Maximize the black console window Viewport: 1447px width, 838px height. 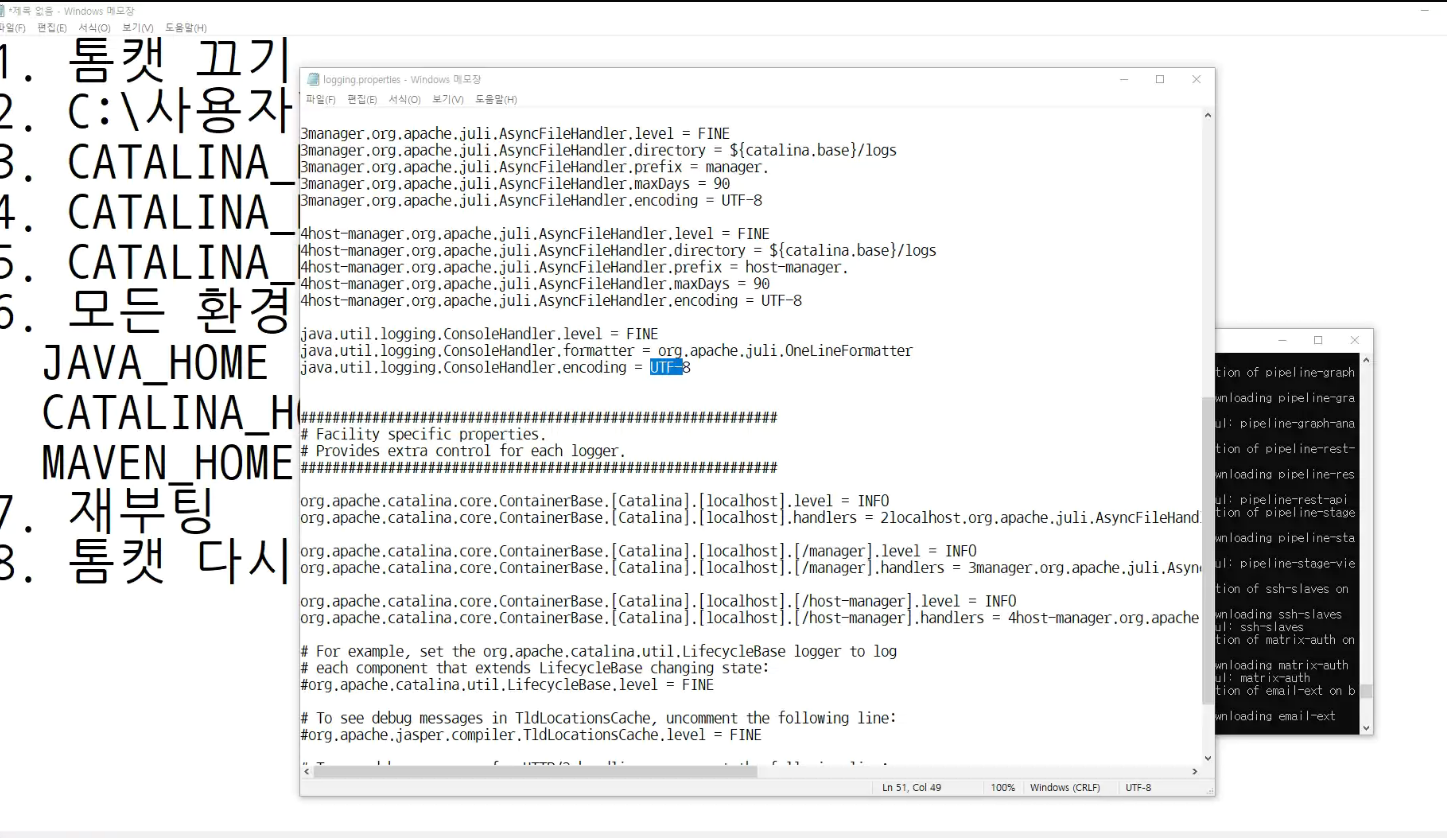tap(1318, 340)
